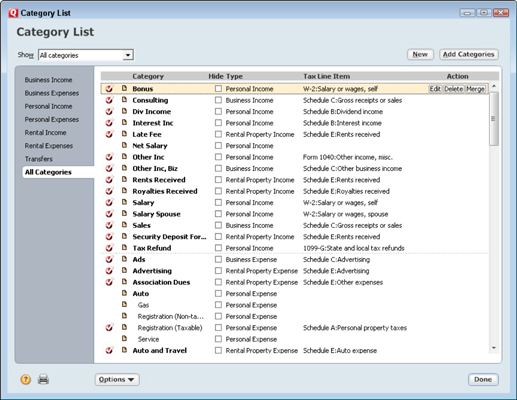Image resolution: width=517 pixels, height=400 pixels.
Task: Click the scrollbar up arrow
Action: [494, 86]
